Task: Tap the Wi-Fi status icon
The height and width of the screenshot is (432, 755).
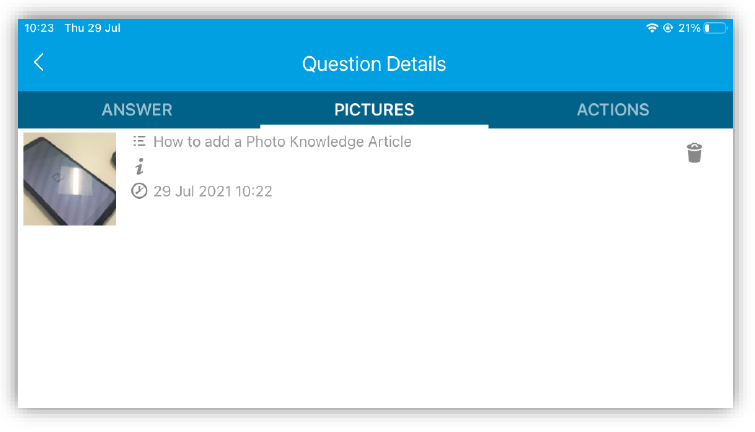Action: pos(652,28)
